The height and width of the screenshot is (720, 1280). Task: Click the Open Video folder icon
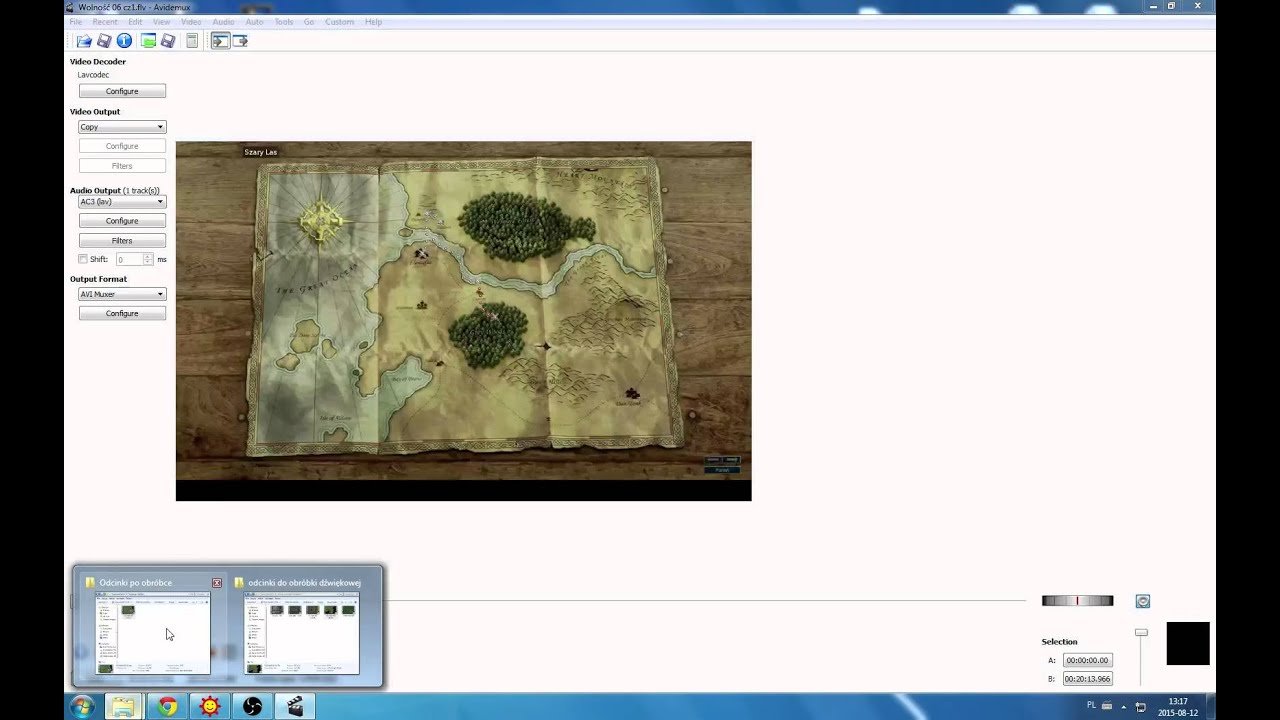point(84,41)
